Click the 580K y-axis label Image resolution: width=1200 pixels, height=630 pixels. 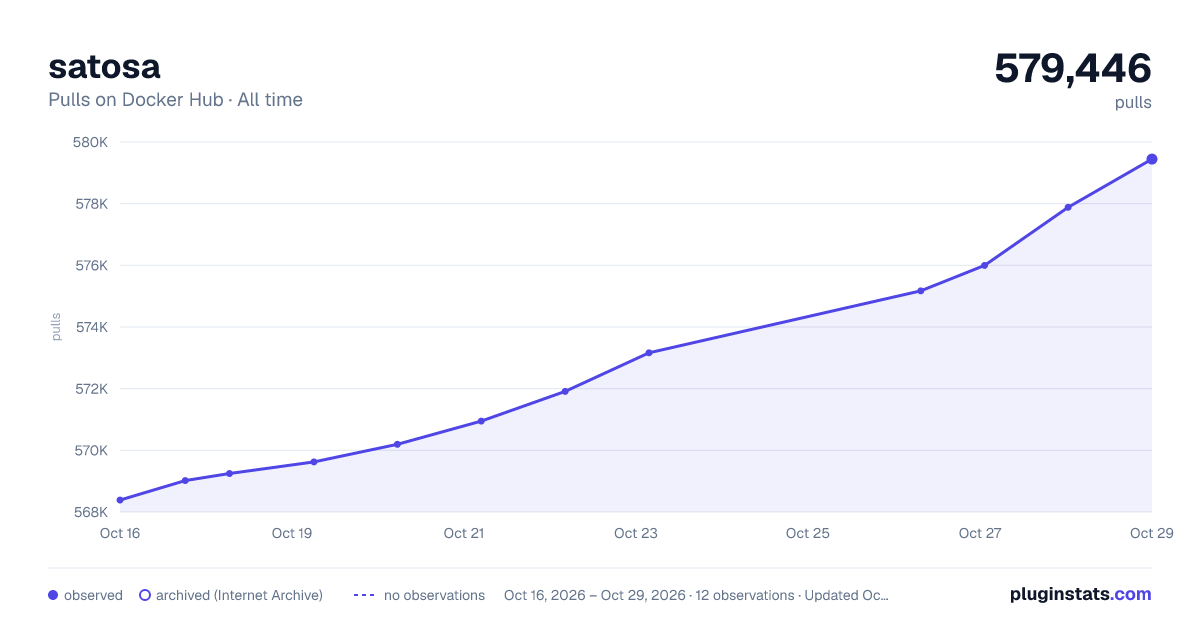(91, 142)
